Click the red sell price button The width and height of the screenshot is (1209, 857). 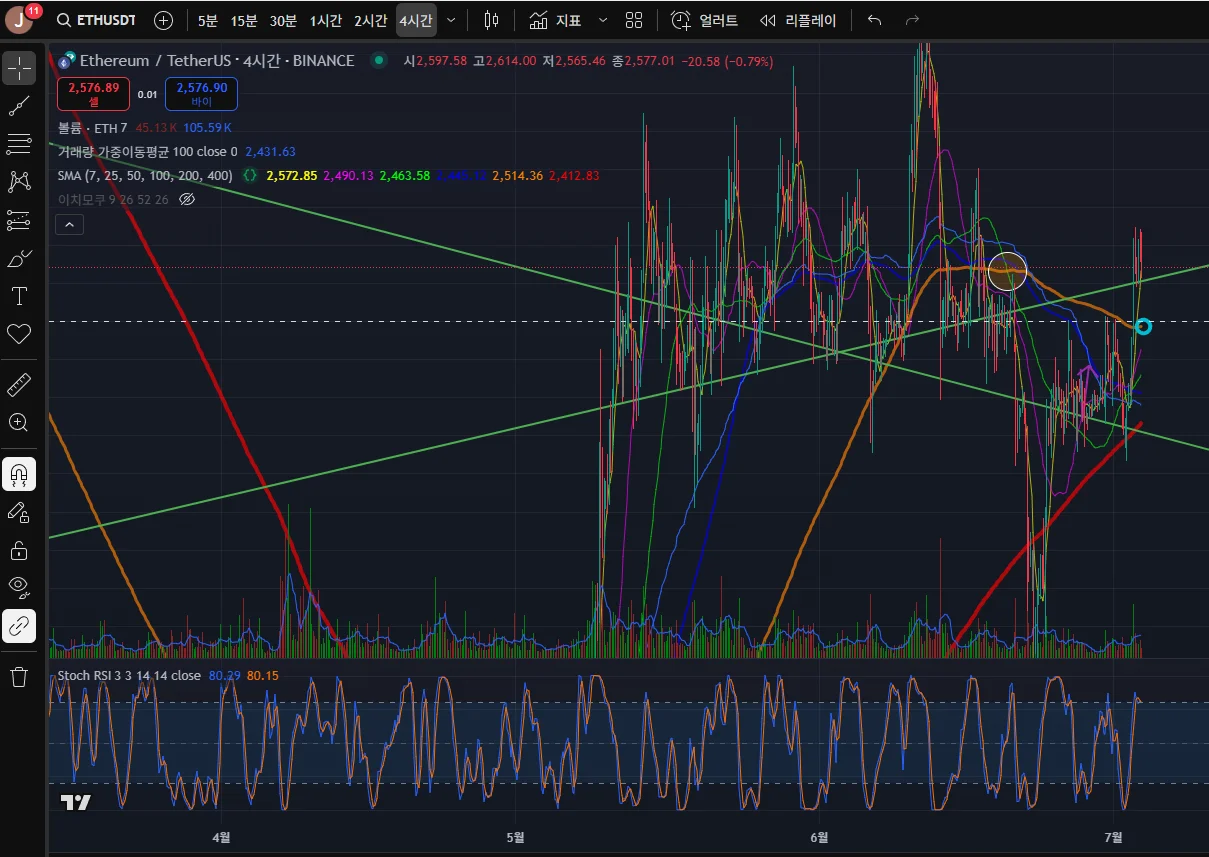(93, 94)
